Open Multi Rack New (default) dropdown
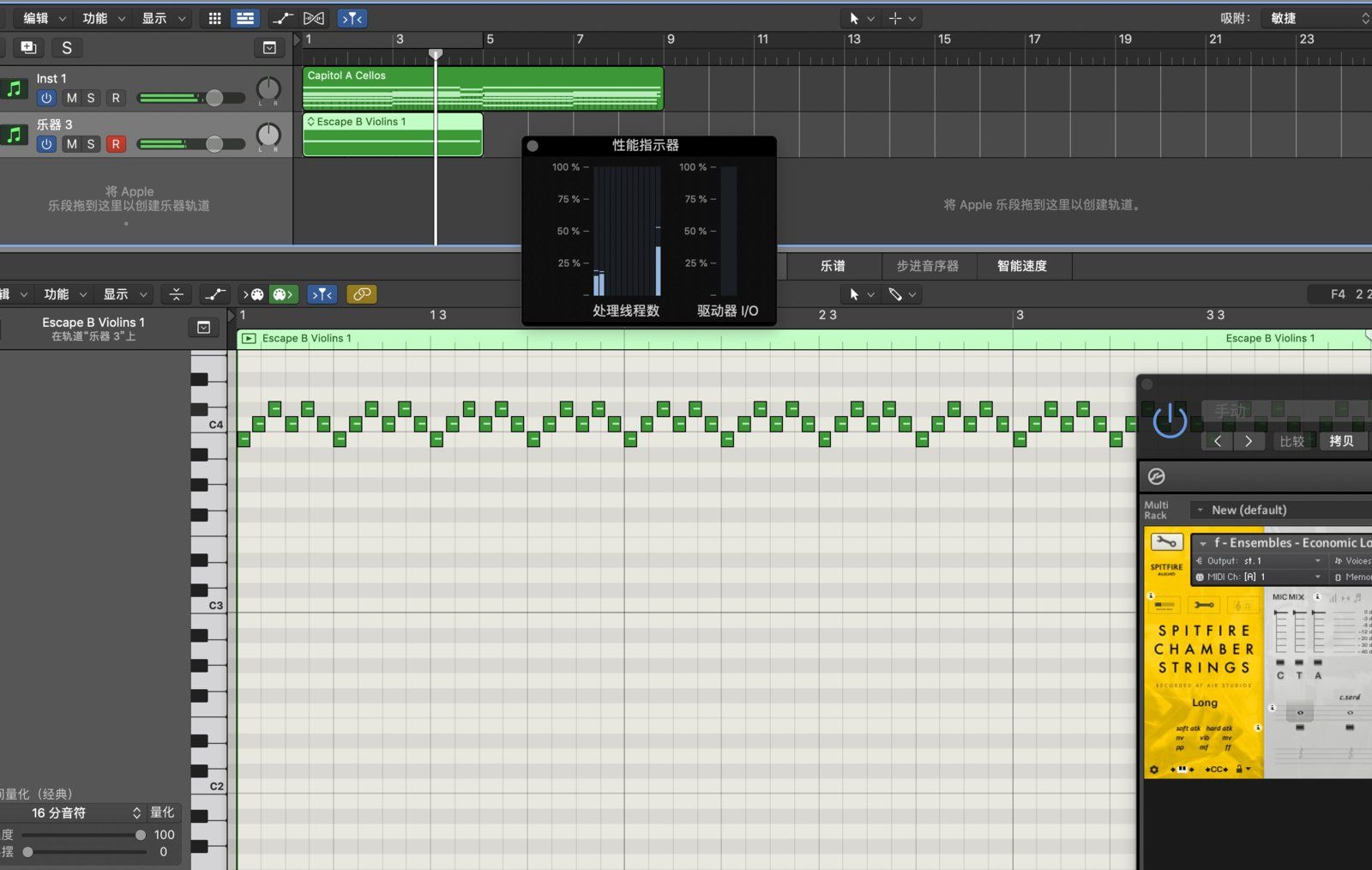The height and width of the screenshot is (870, 1372). [x=1282, y=510]
